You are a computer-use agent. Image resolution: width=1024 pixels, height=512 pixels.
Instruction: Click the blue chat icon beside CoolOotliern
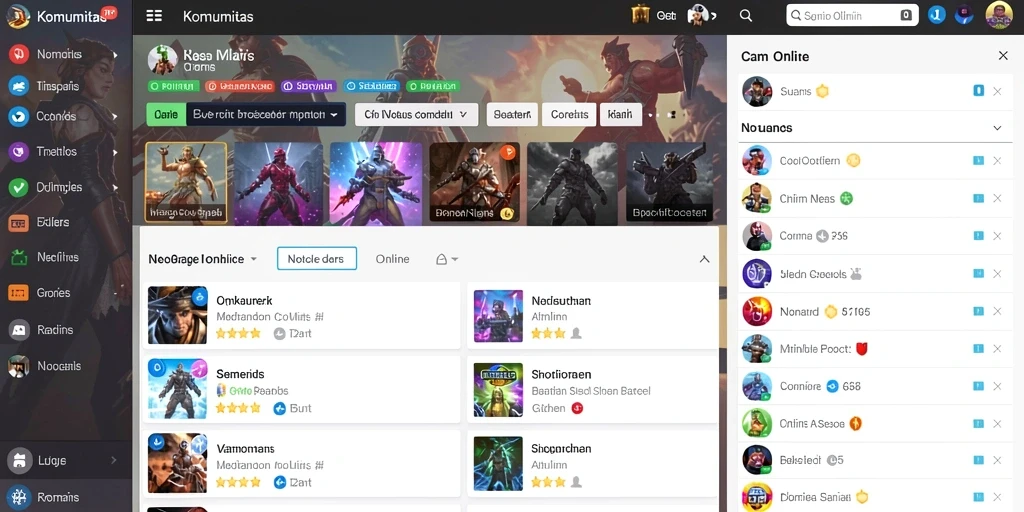[978, 161]
